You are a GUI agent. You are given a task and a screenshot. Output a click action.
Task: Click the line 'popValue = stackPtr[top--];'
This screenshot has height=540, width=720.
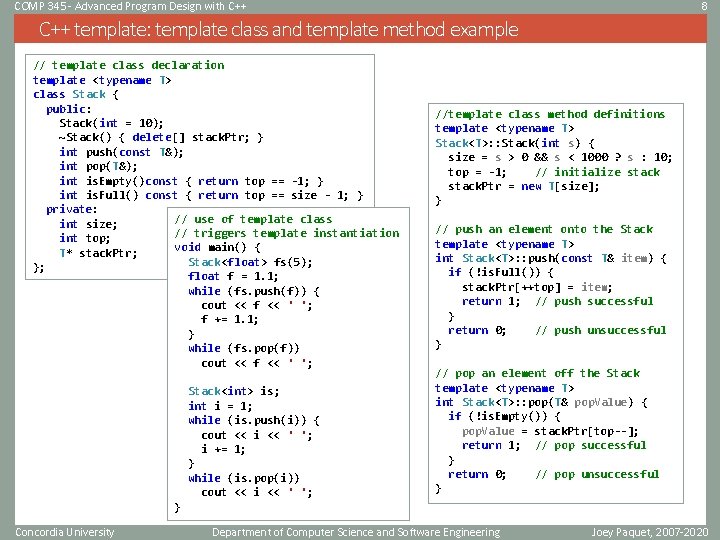click(550, 431)
